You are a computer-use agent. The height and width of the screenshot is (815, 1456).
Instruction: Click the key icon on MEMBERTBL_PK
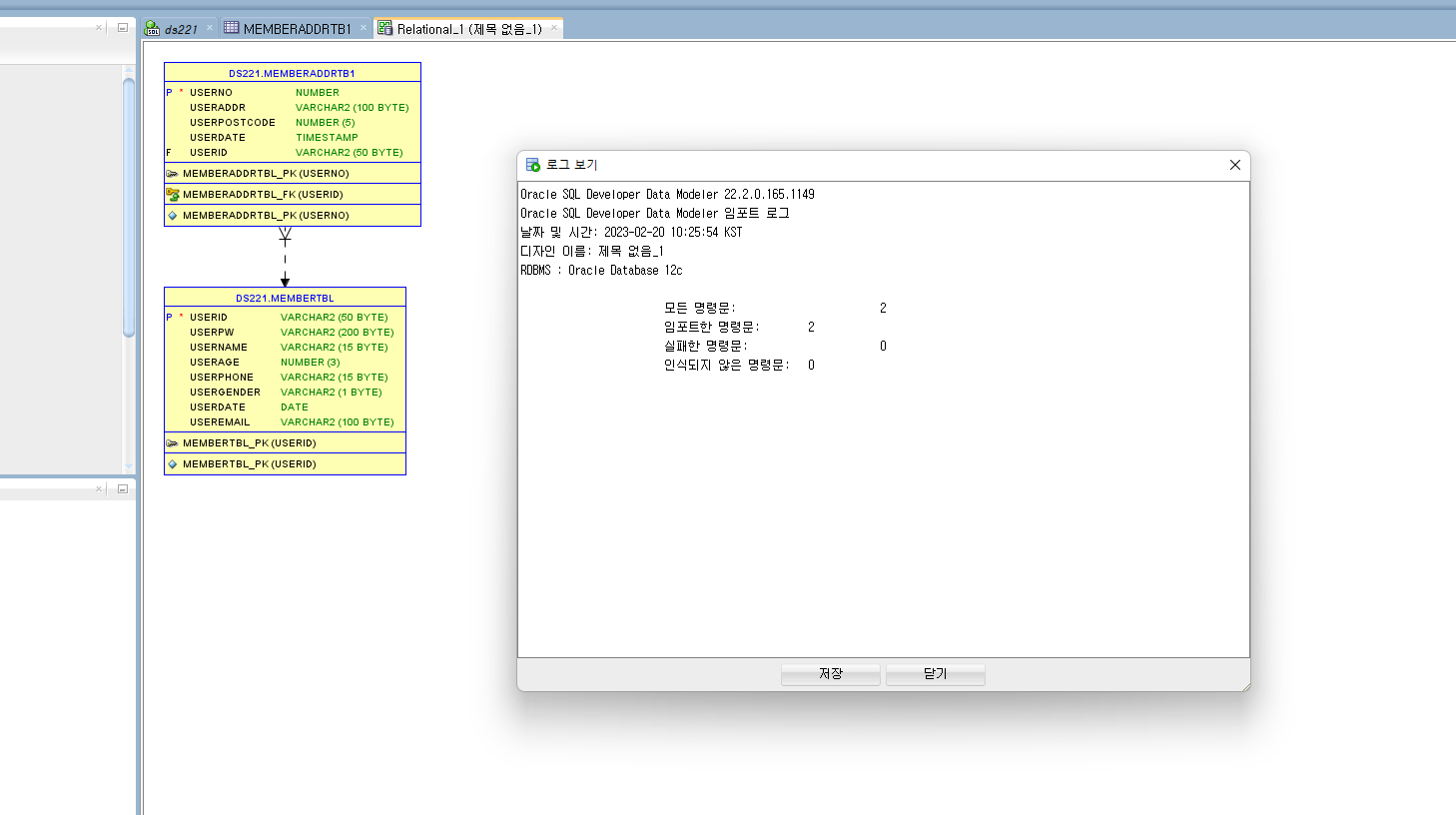tap(173, 442)
